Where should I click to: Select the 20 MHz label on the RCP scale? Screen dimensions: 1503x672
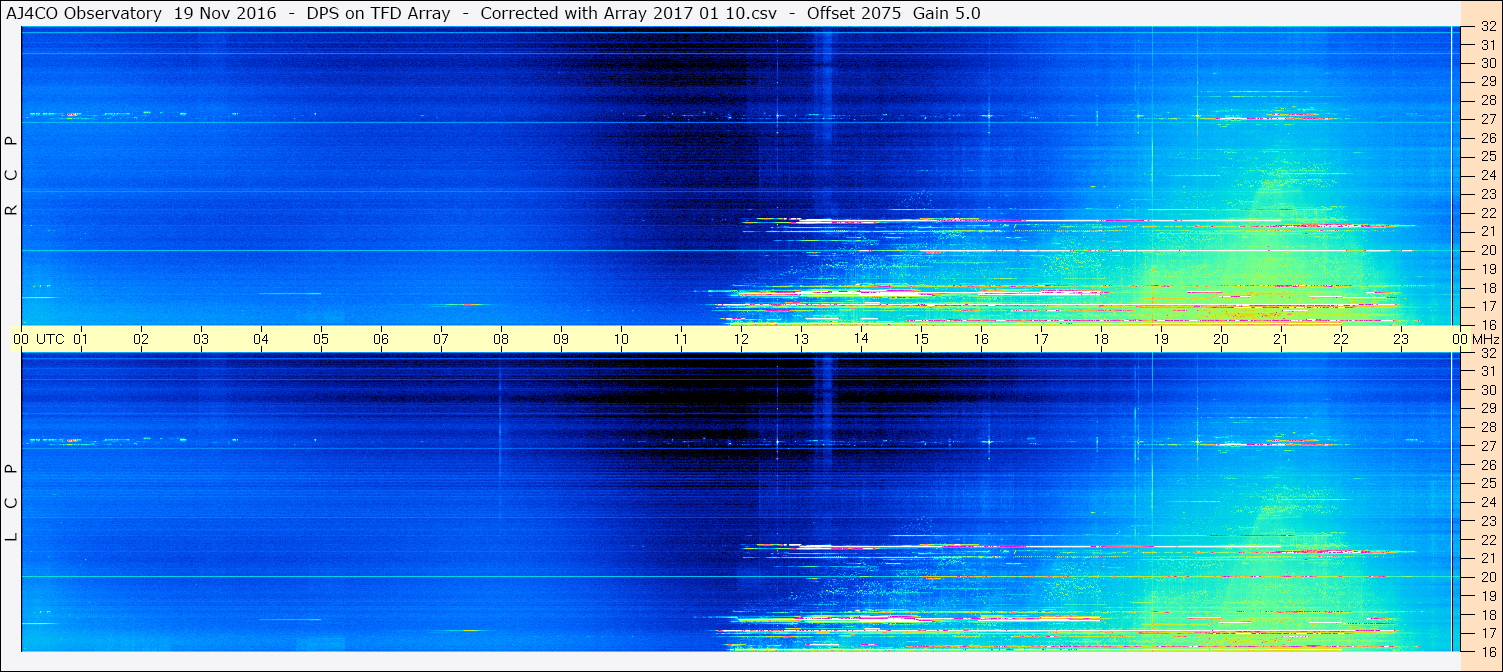pyautogui.click(x=1488, y=250)
